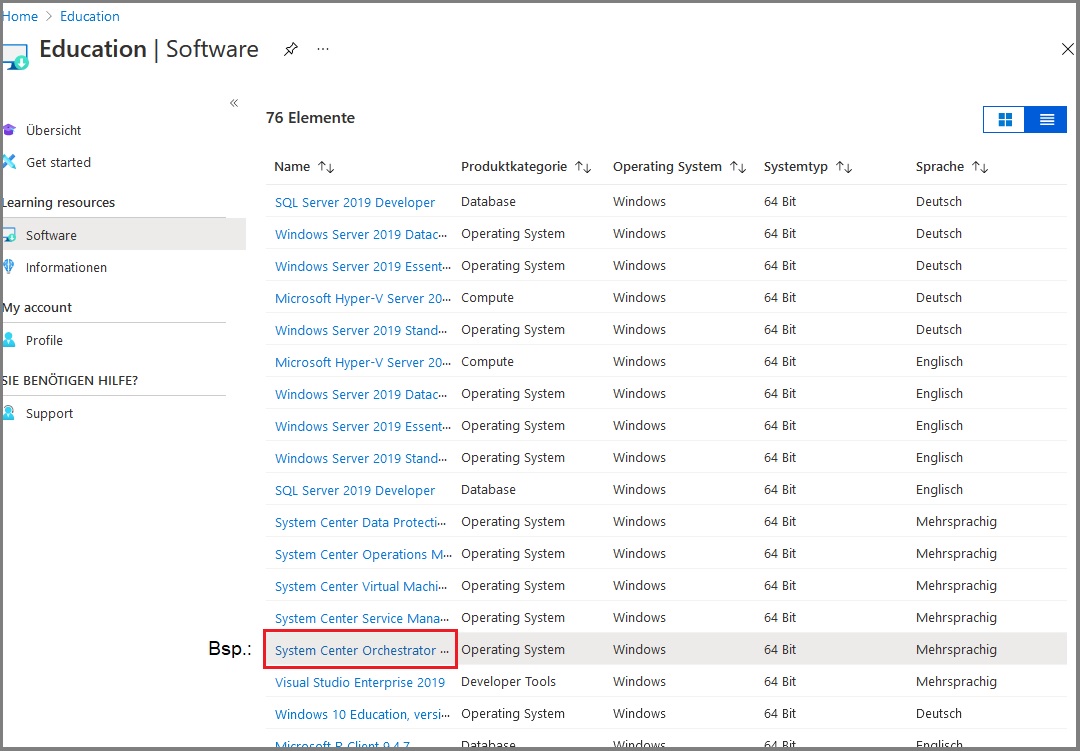Screen dimensions: 1080x751
Task: Open Education breadcrumb link
Action: point(89,16)
